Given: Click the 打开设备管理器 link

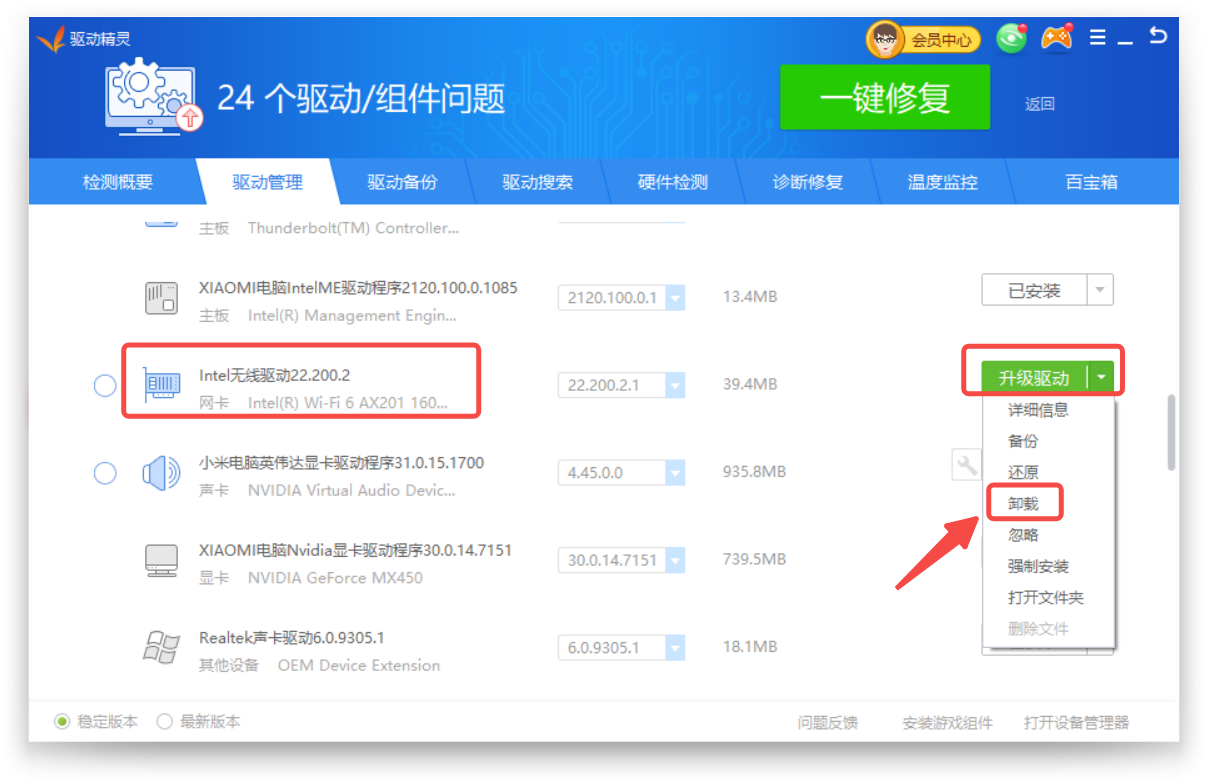Looking at the screenshot, I should tap(1076, 723).
